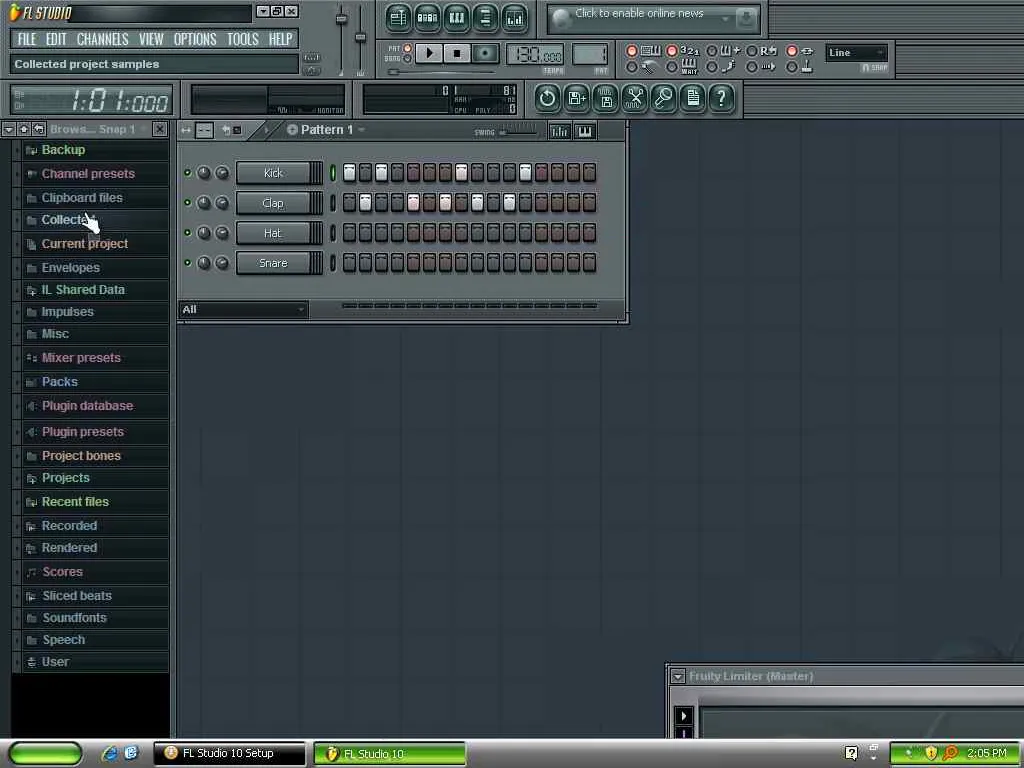The image size is (1024, 768).
Task: Open the OPTIONS menu
Action: (195, 39)
